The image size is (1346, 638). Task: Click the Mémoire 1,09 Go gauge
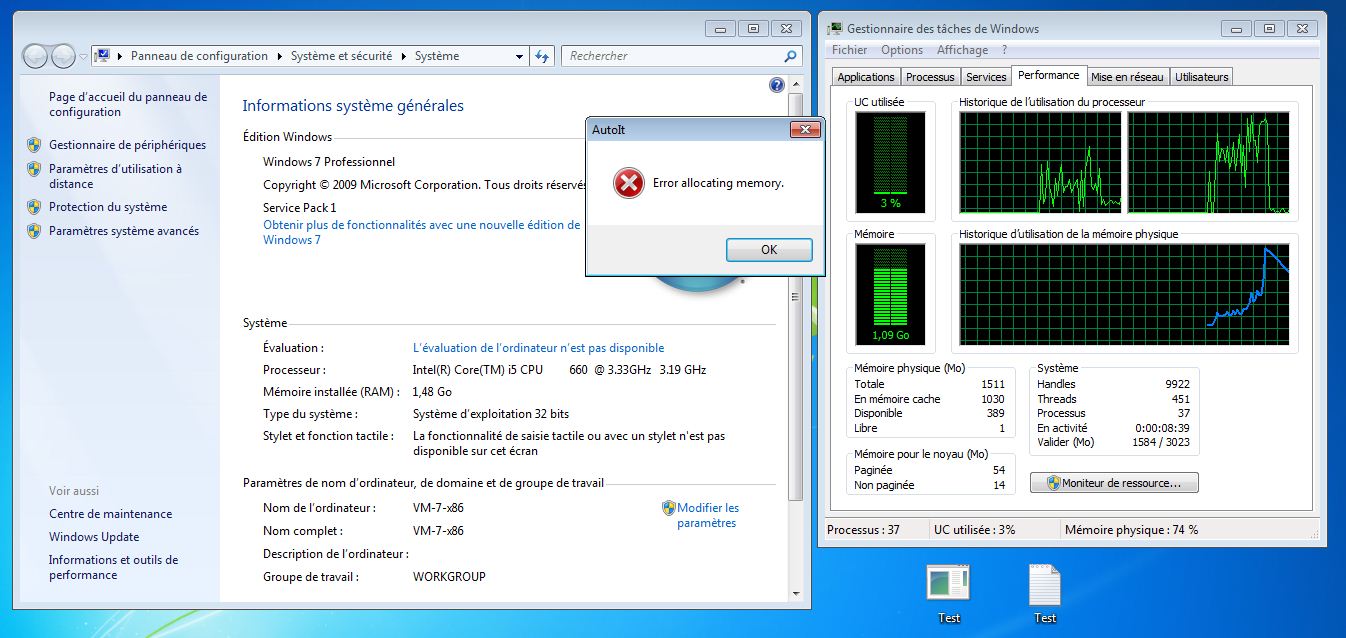(889, 294)
